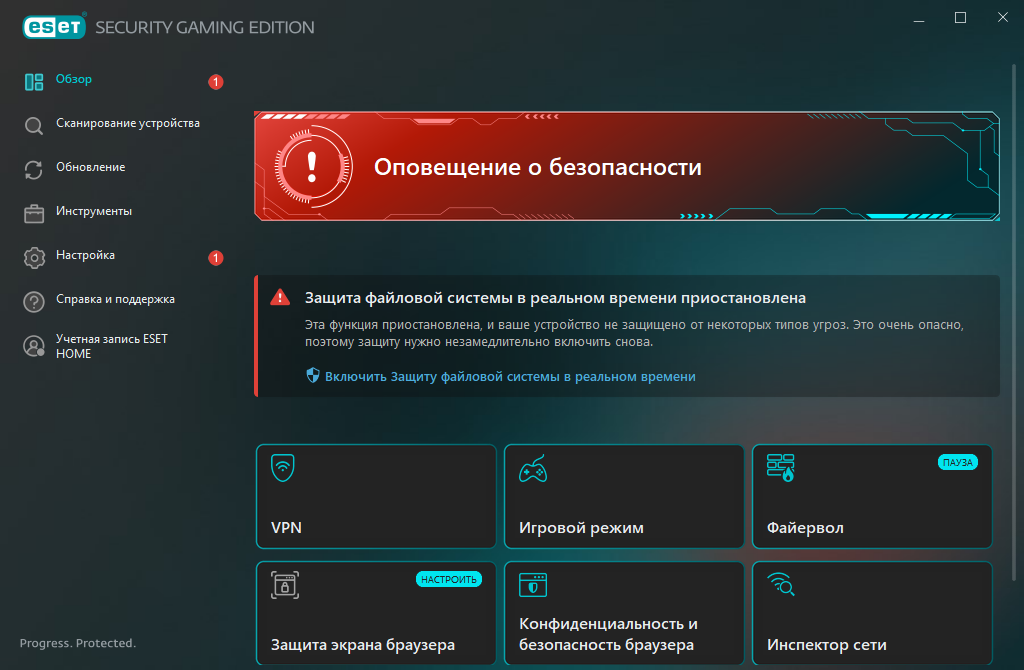Click the firewall bricks icon on Файервол tile

click(x=780, y=468)
